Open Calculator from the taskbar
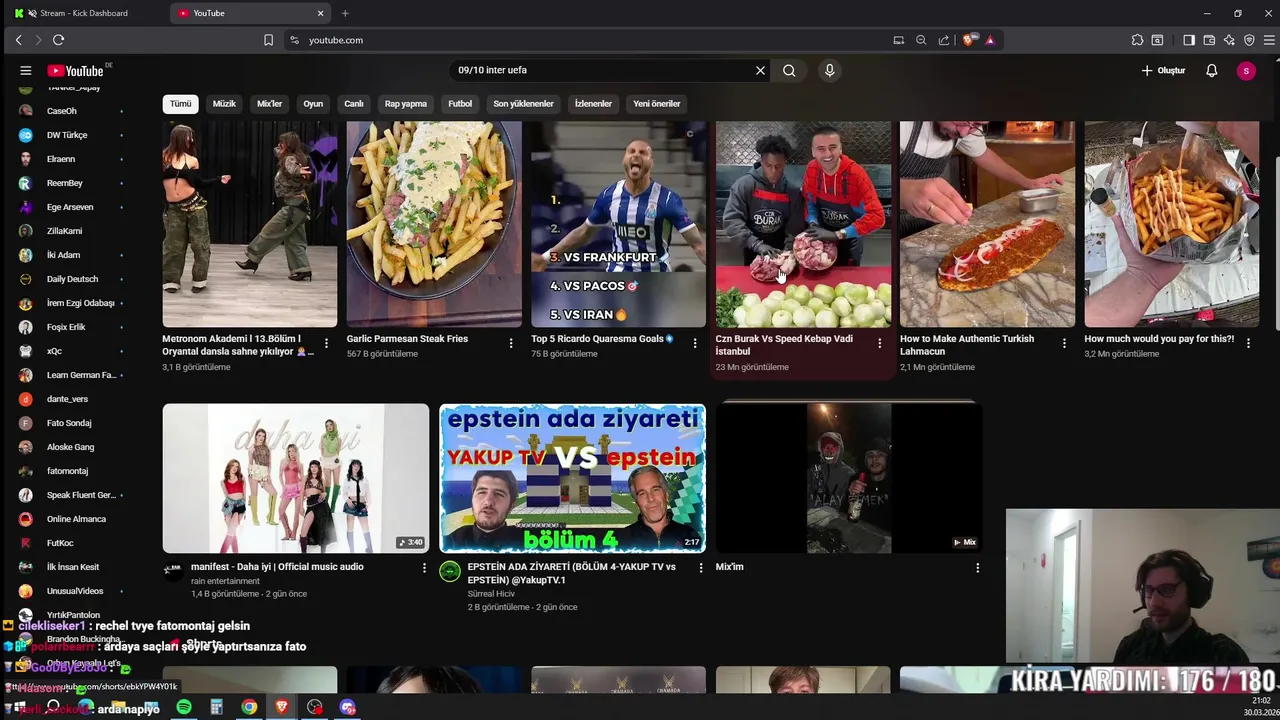 (x=216, y=707)
